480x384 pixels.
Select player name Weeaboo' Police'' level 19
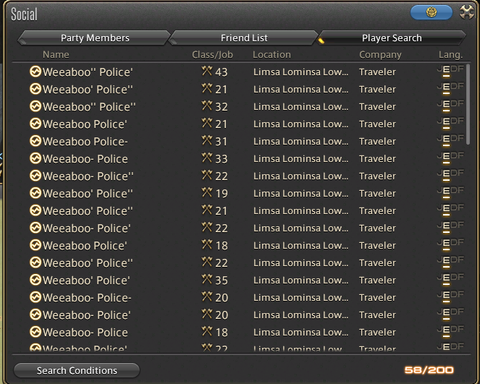[88, 193]
